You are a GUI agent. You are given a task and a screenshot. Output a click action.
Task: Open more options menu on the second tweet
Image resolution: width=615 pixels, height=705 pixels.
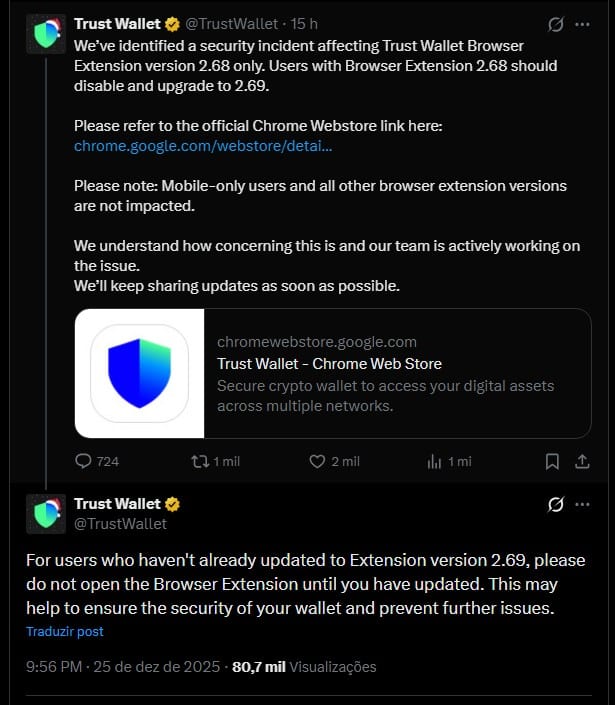pyautogui.click(x=584, y=504)
